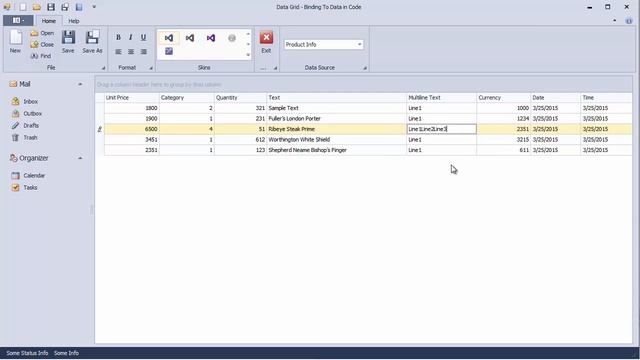Select the "Fuller's London Porter" cell

[x=337, y=119]
